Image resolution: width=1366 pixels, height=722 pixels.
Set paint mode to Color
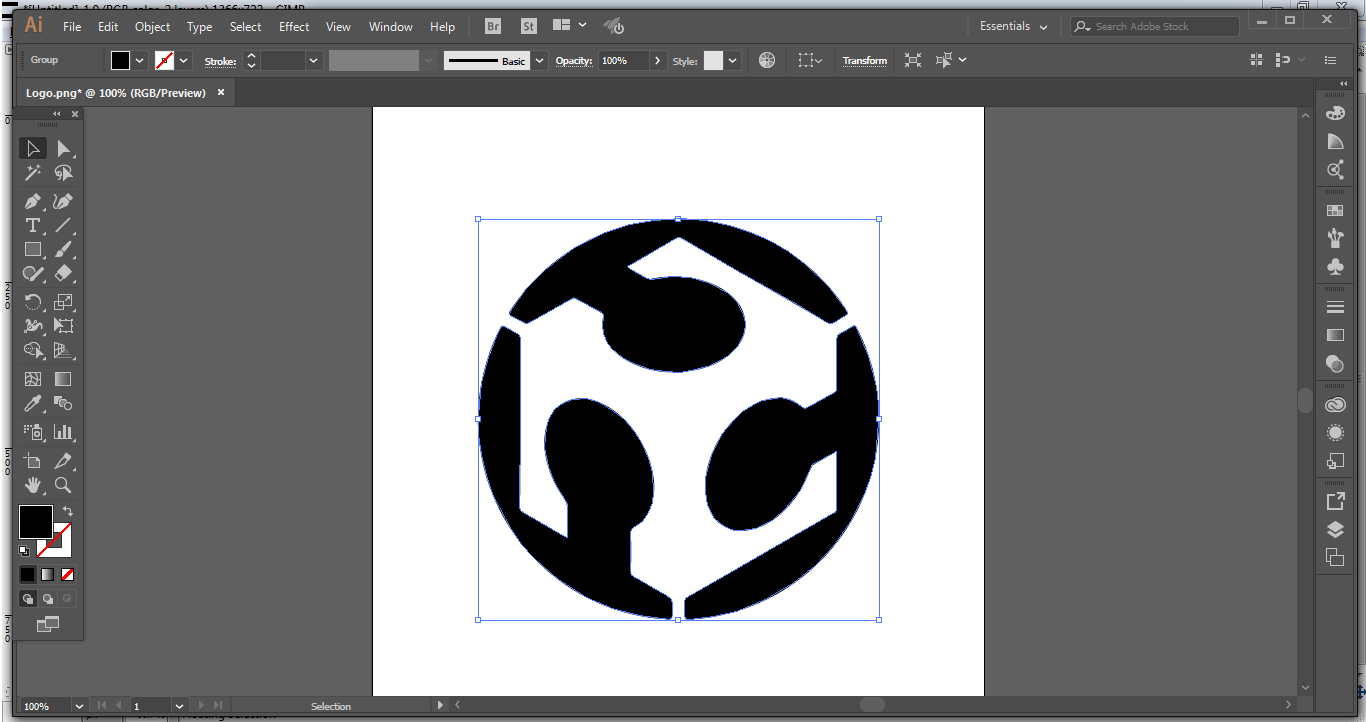27,575
